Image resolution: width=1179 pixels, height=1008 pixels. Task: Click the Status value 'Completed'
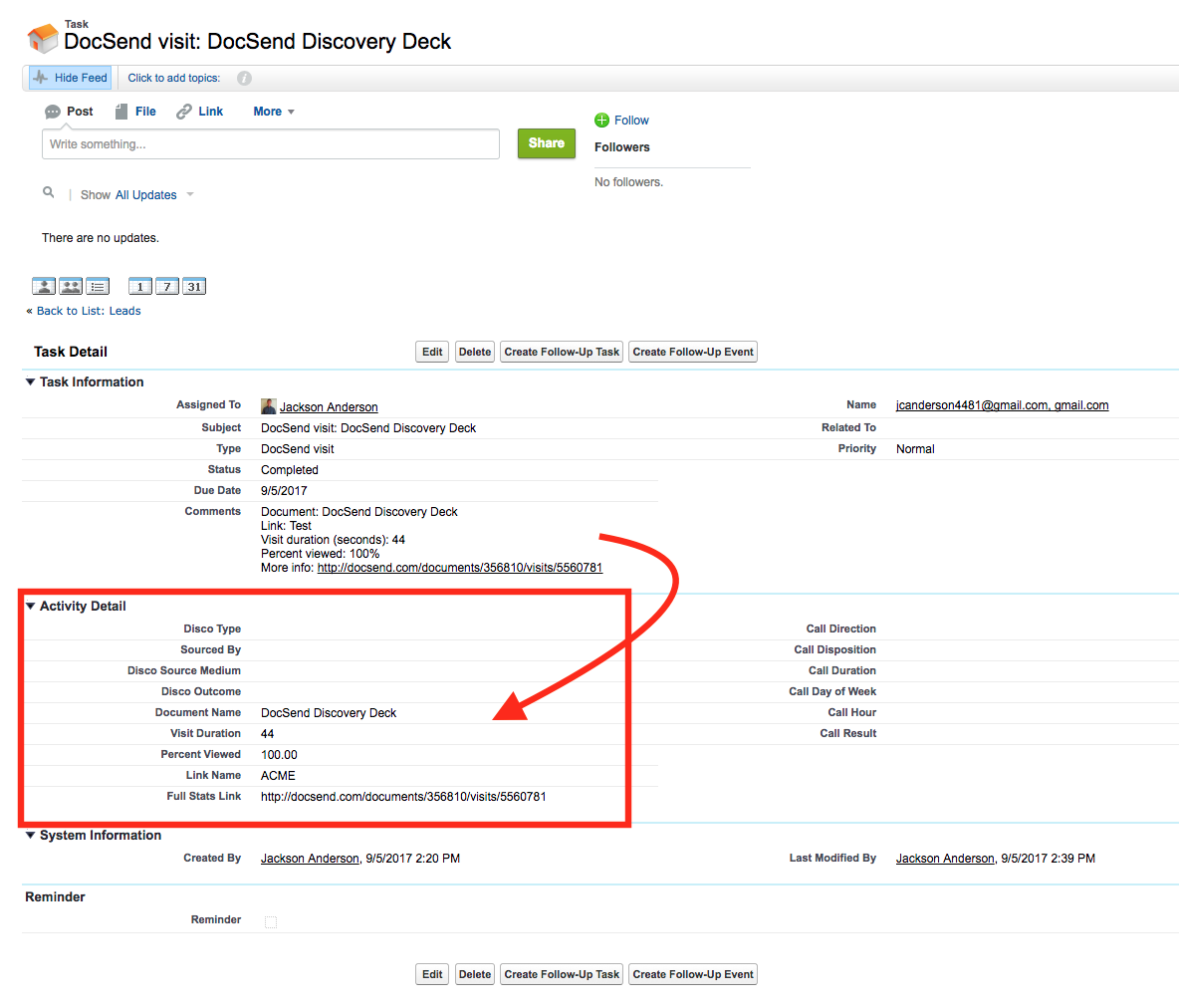point(290,470)
